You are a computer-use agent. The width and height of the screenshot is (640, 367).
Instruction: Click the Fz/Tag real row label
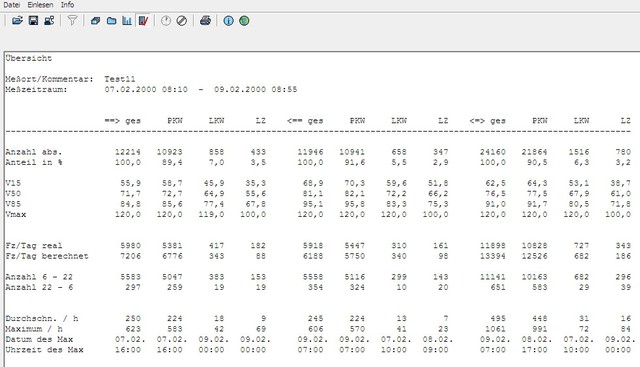point(34,246)
